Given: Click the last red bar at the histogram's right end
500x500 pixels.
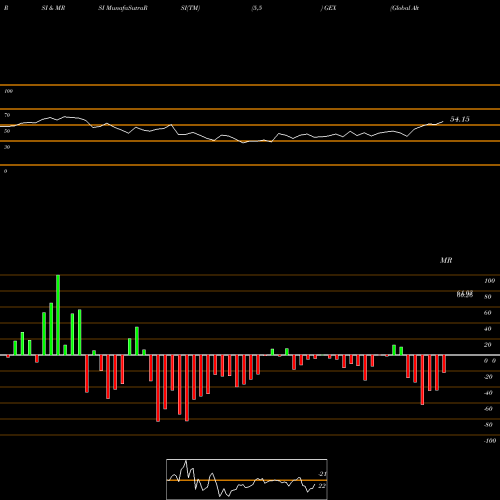Looking at the screenshot, I should point(444,364).
